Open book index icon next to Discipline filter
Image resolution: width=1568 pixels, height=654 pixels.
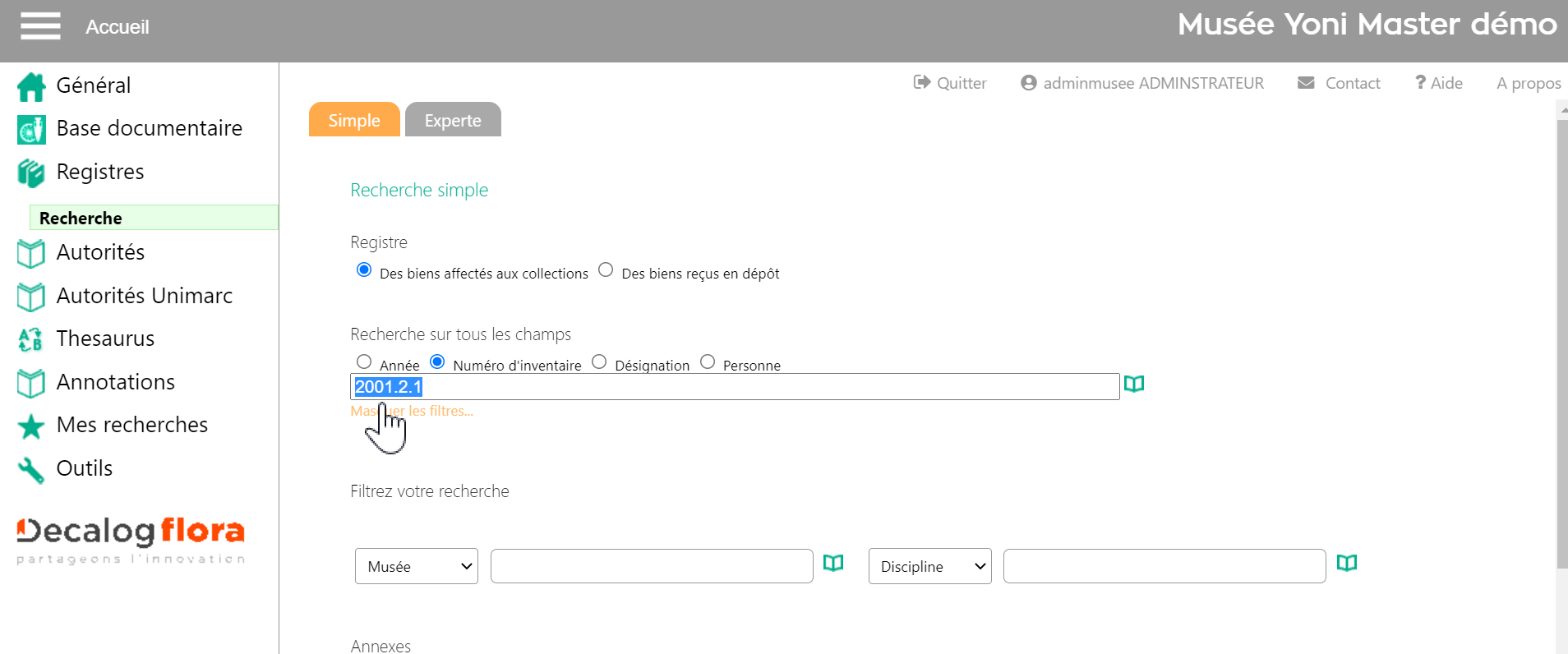[1346, 564]
